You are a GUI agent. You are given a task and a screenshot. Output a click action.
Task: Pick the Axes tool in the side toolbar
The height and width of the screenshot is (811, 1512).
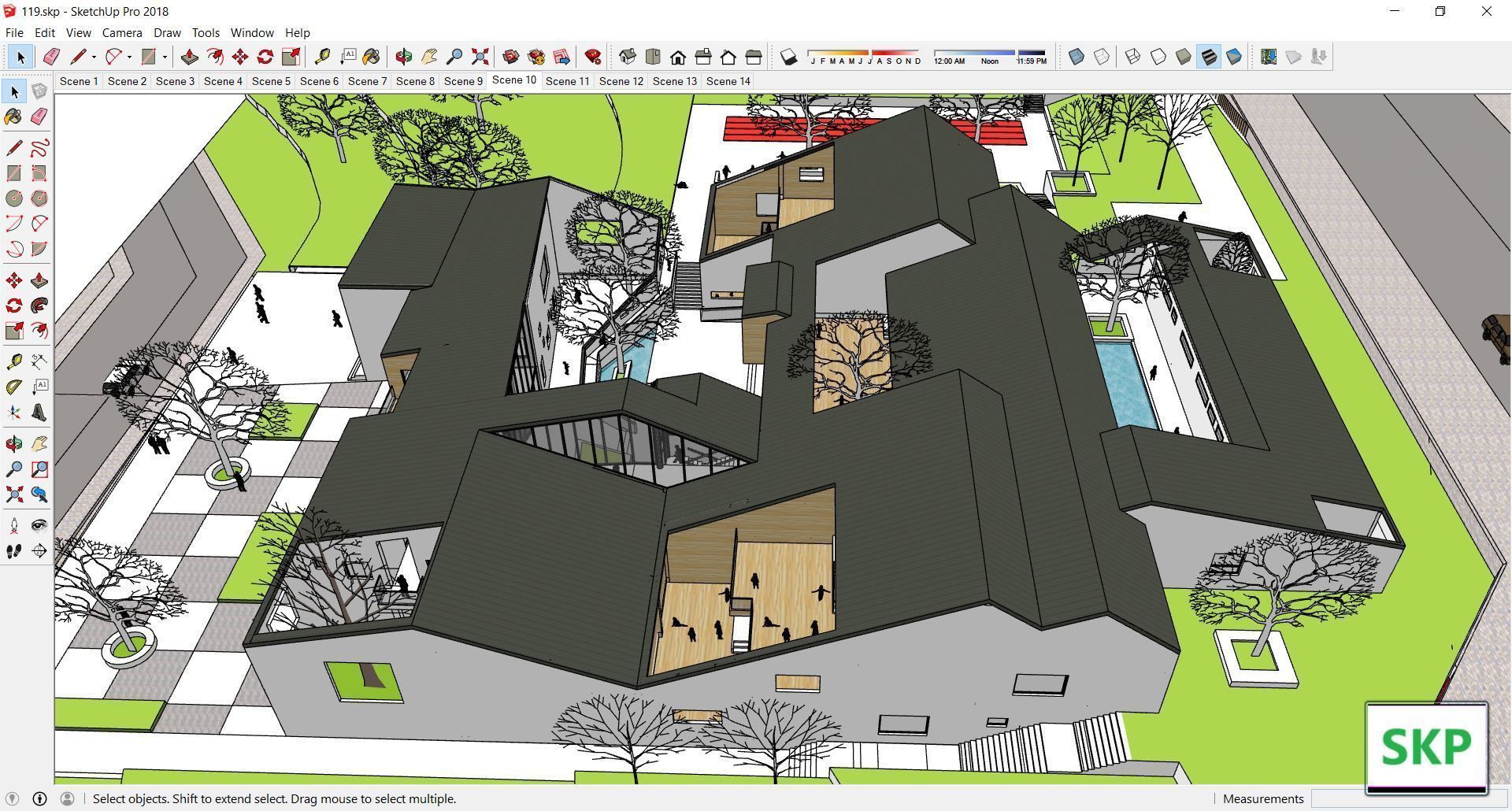14,412
